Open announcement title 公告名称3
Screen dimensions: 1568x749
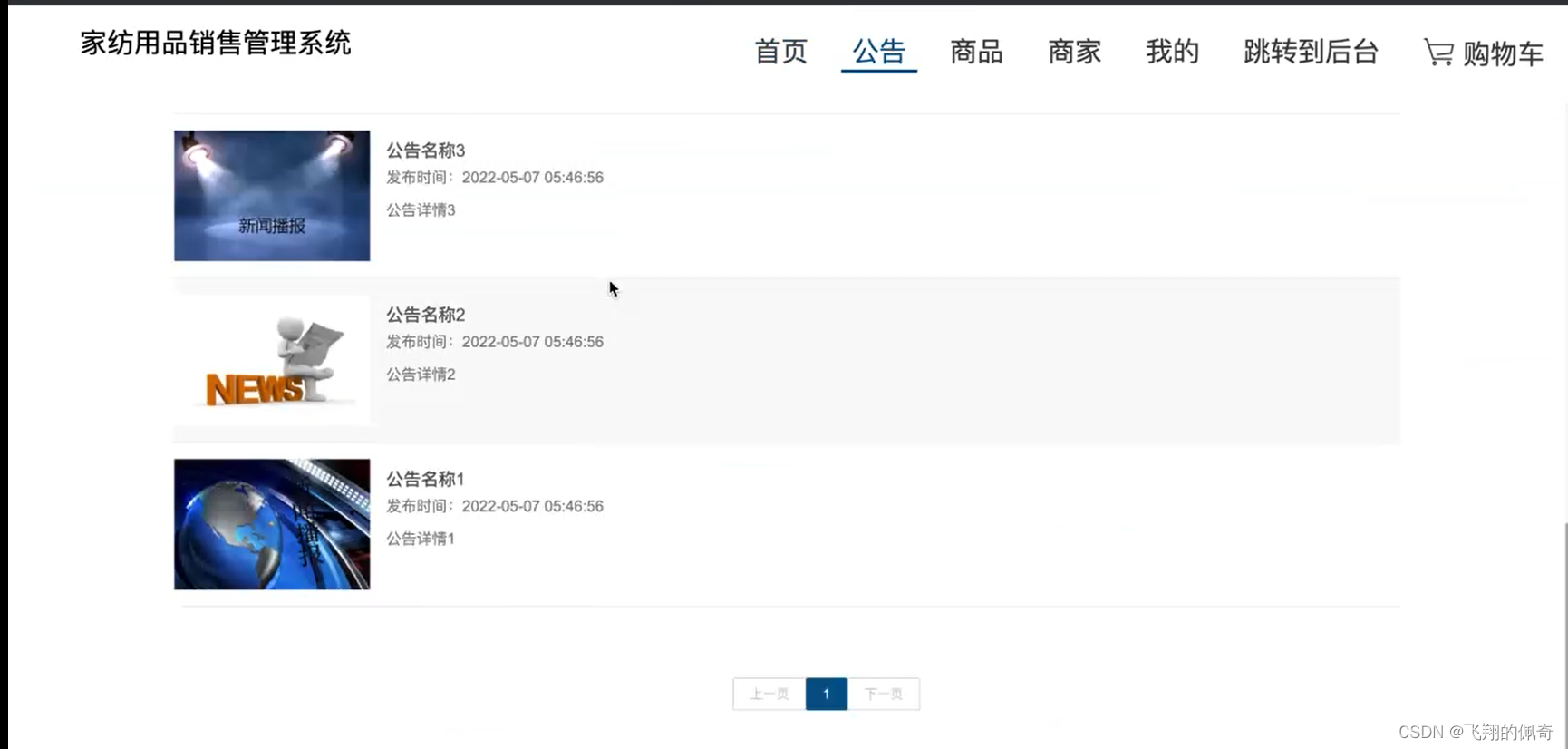coord(426,151)
